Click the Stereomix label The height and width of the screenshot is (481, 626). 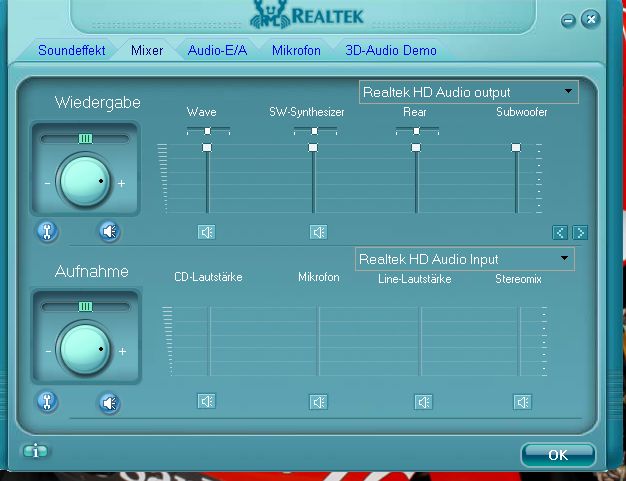point(518,279)
